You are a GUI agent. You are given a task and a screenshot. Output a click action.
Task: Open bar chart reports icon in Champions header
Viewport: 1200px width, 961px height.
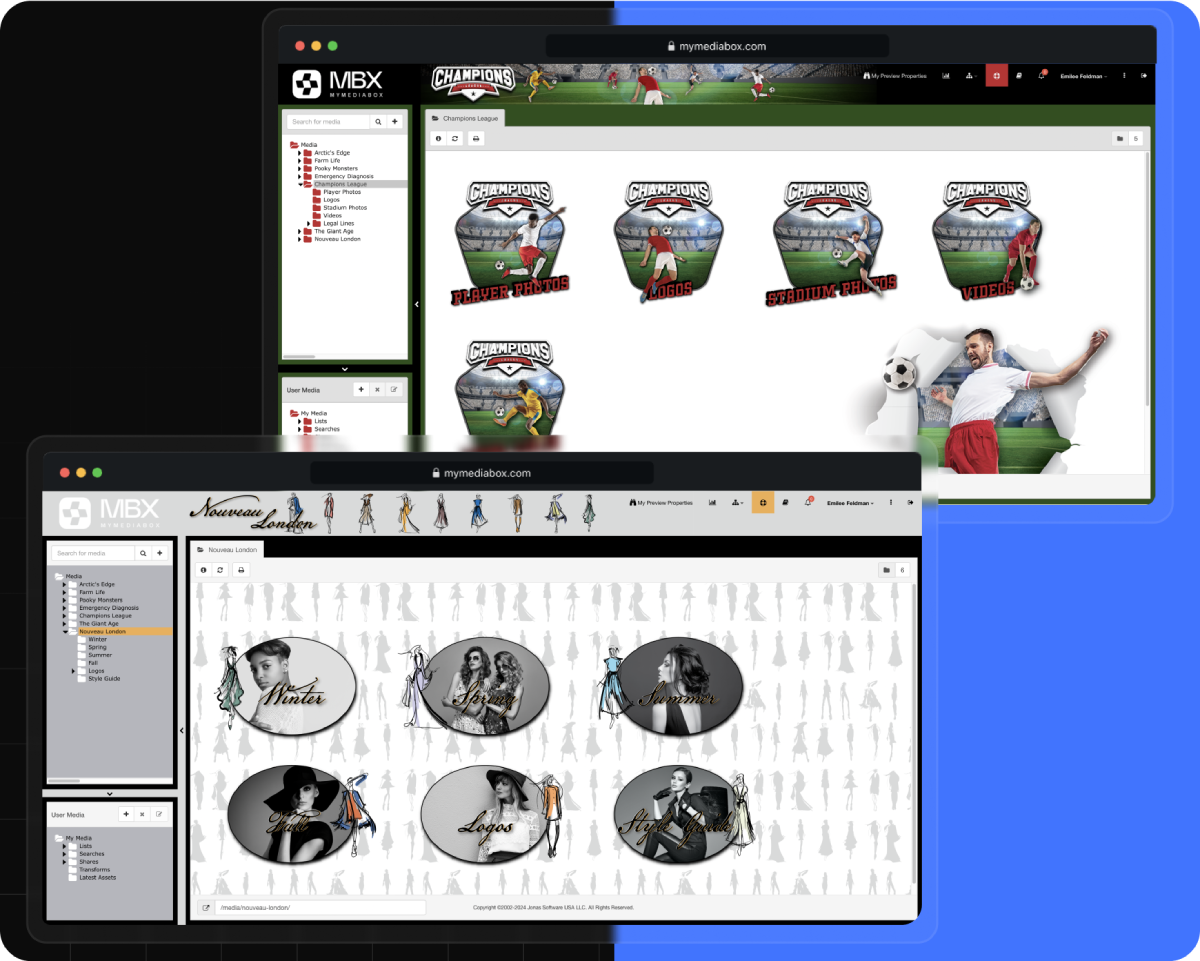coord(945,76)
